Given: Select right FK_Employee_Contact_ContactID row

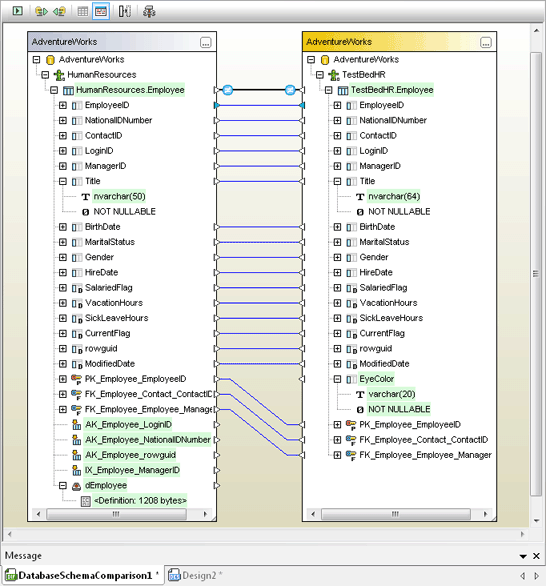Looking at the screenshot, I should click(423, 440).
